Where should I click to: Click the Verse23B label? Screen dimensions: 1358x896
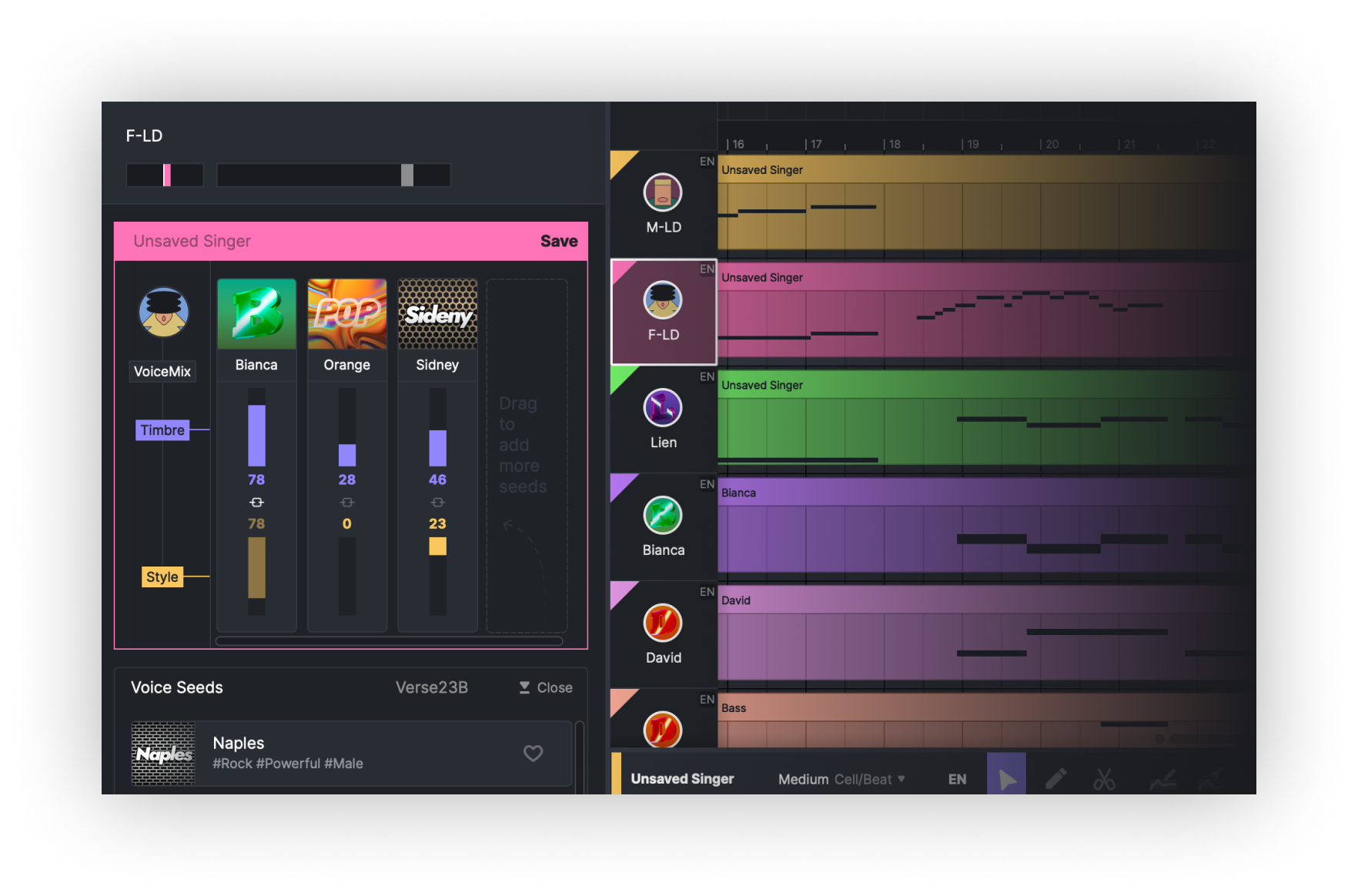click(x=432, y=687)
